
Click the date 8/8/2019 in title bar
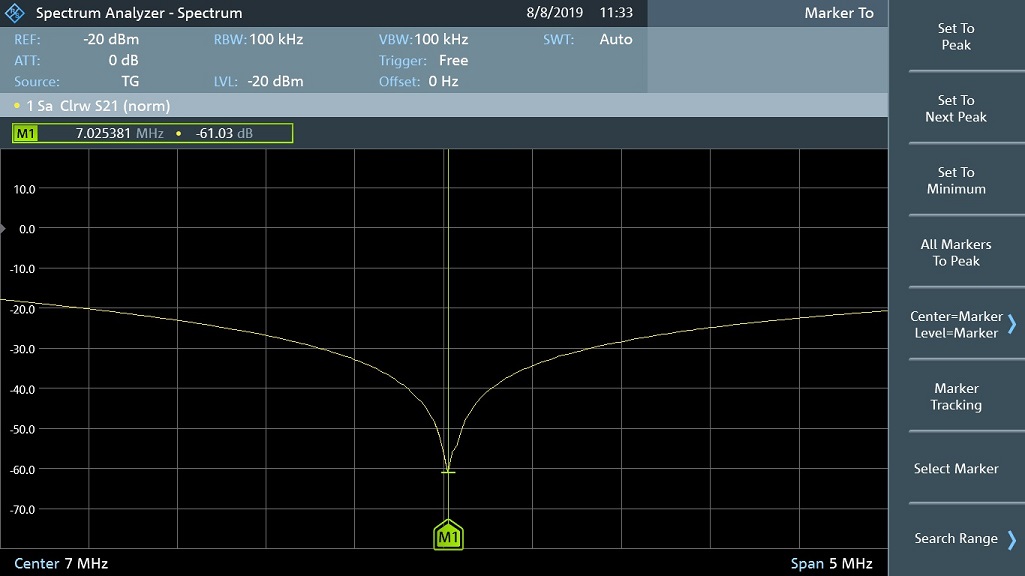[554, 12]
